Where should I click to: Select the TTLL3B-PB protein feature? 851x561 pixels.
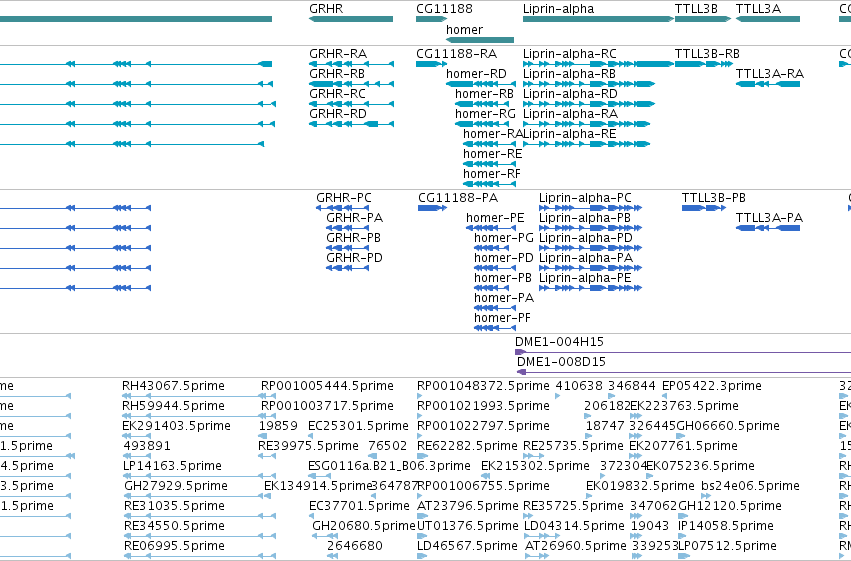click(x=704, y=208)
